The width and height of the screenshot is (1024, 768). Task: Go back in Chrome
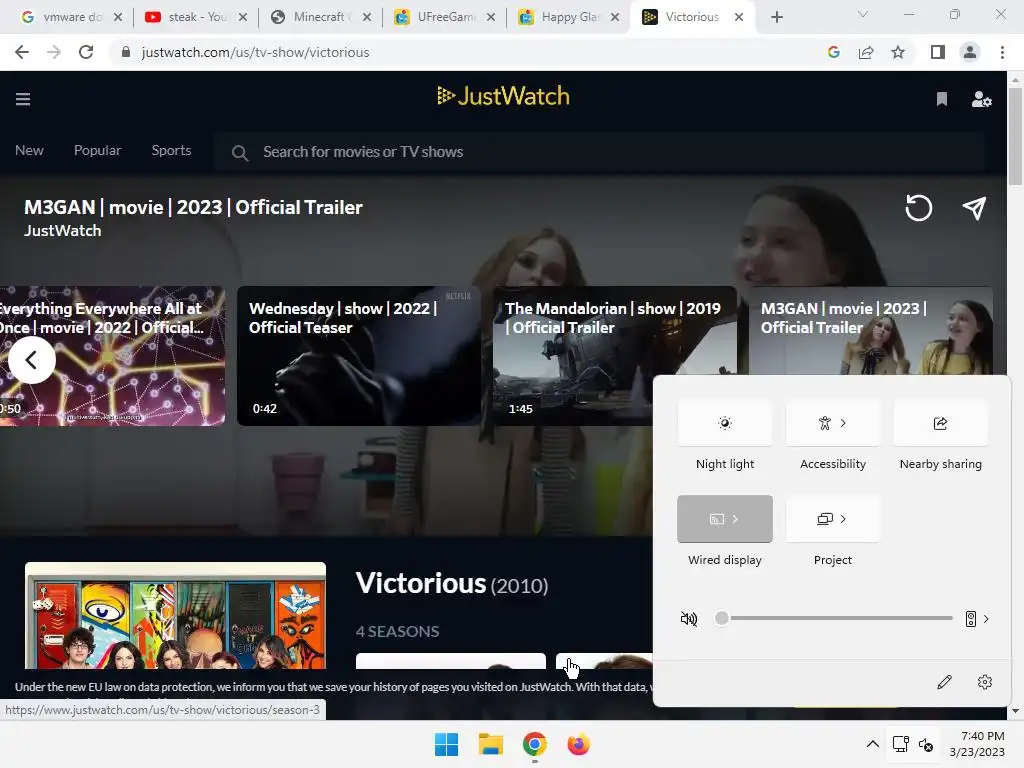22,52
